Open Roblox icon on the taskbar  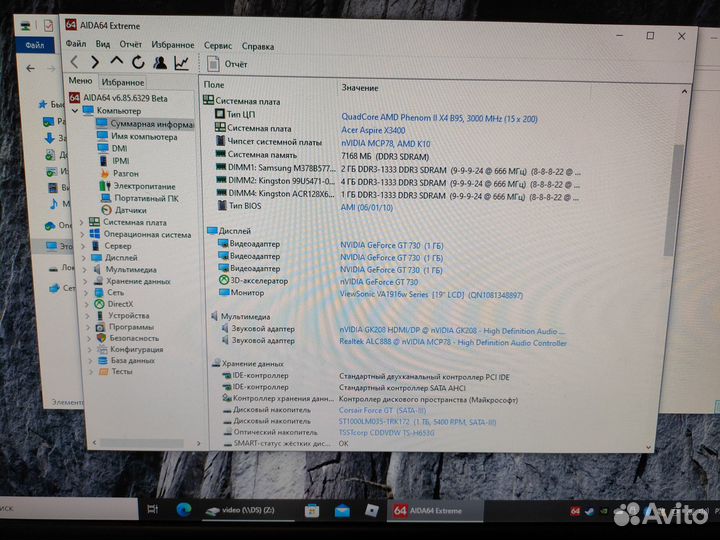point(371,510)
